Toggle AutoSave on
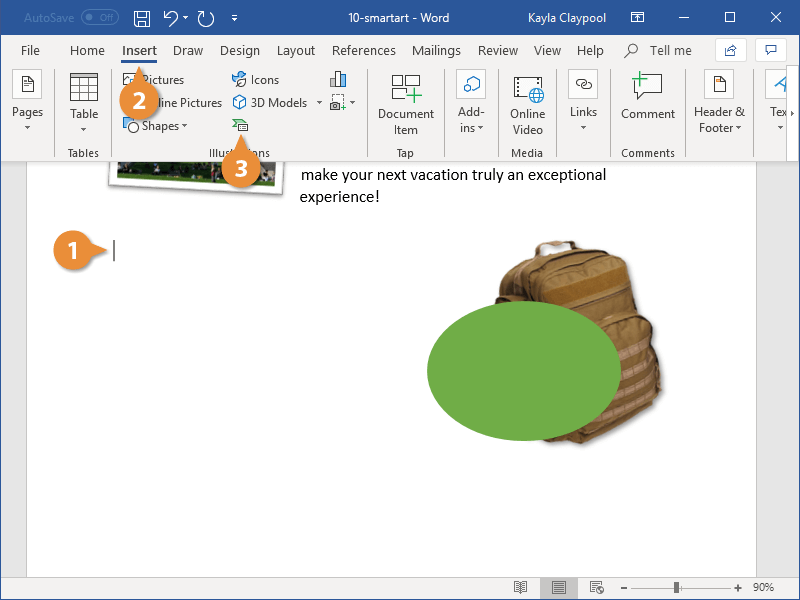This screenshot has width=800, height=600. tap(101, 17)
